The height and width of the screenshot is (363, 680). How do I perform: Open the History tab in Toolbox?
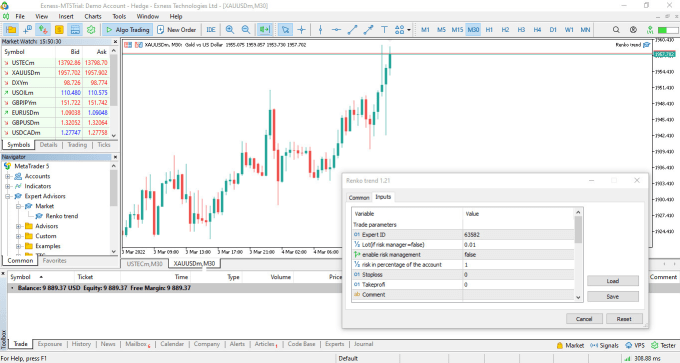pos(81,344)
